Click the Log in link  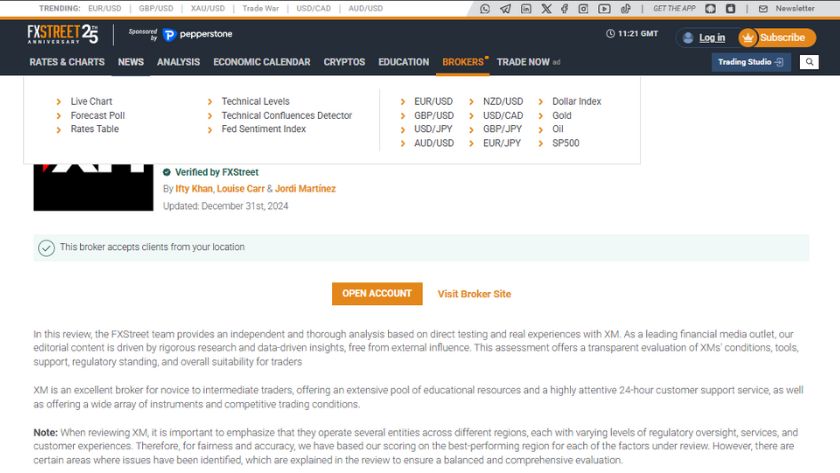(x=711, y=37)
